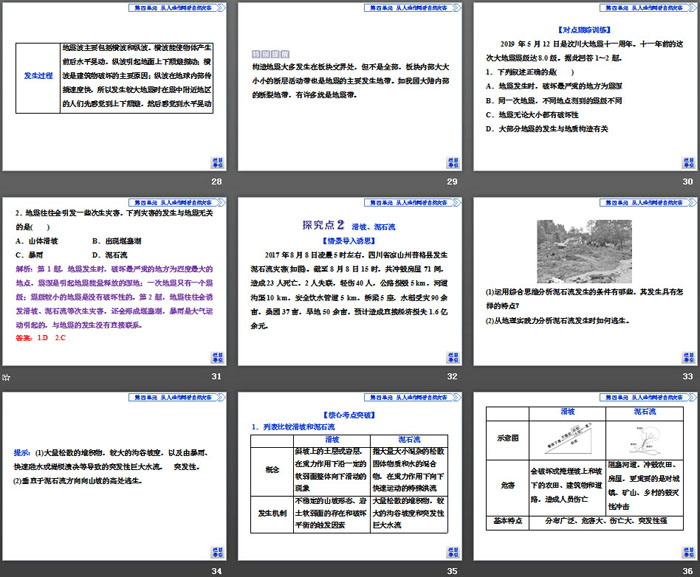Select slide 32 thumbnail titled 探究点2
Screen dimensions: 700x577
click(350, 282)
